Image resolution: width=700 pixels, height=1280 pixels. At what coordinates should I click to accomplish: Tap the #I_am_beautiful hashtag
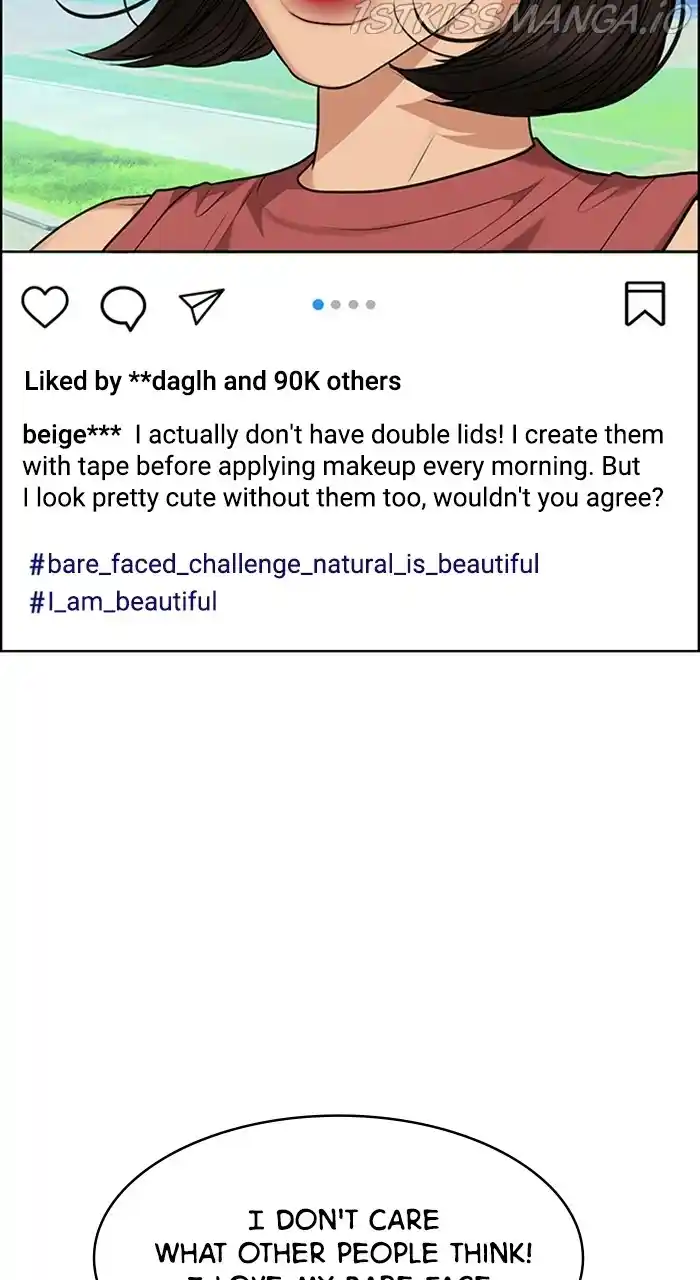(123, 602)
